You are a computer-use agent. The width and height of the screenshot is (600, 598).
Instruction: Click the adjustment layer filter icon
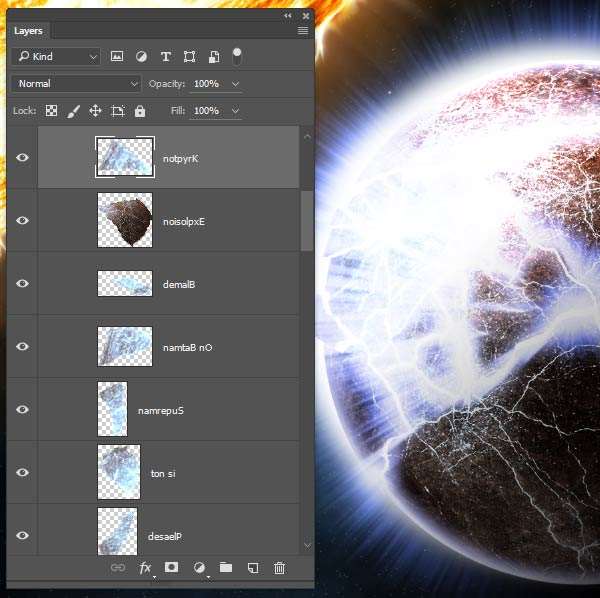coord(141,57)
